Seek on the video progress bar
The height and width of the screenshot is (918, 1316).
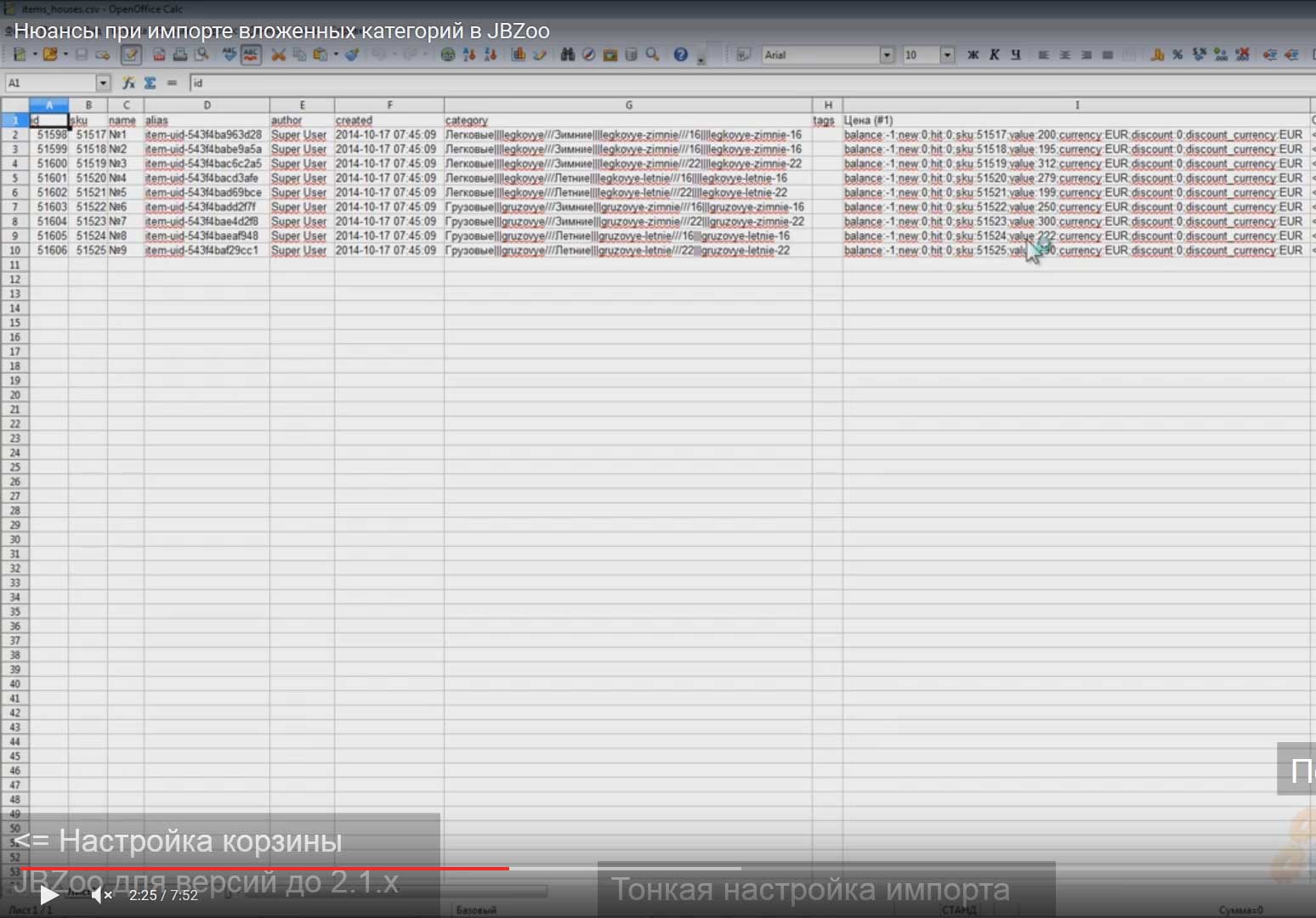pyautogui.click(x=658, y=869)
